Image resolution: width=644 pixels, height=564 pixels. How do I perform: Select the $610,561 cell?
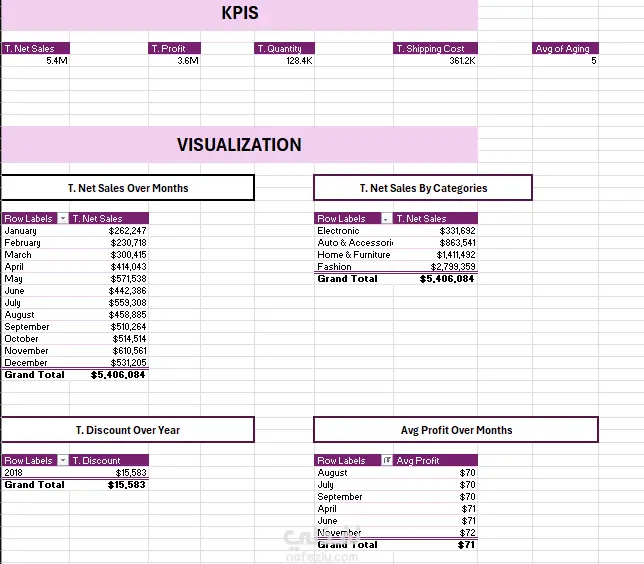click(x=109, y=350)
